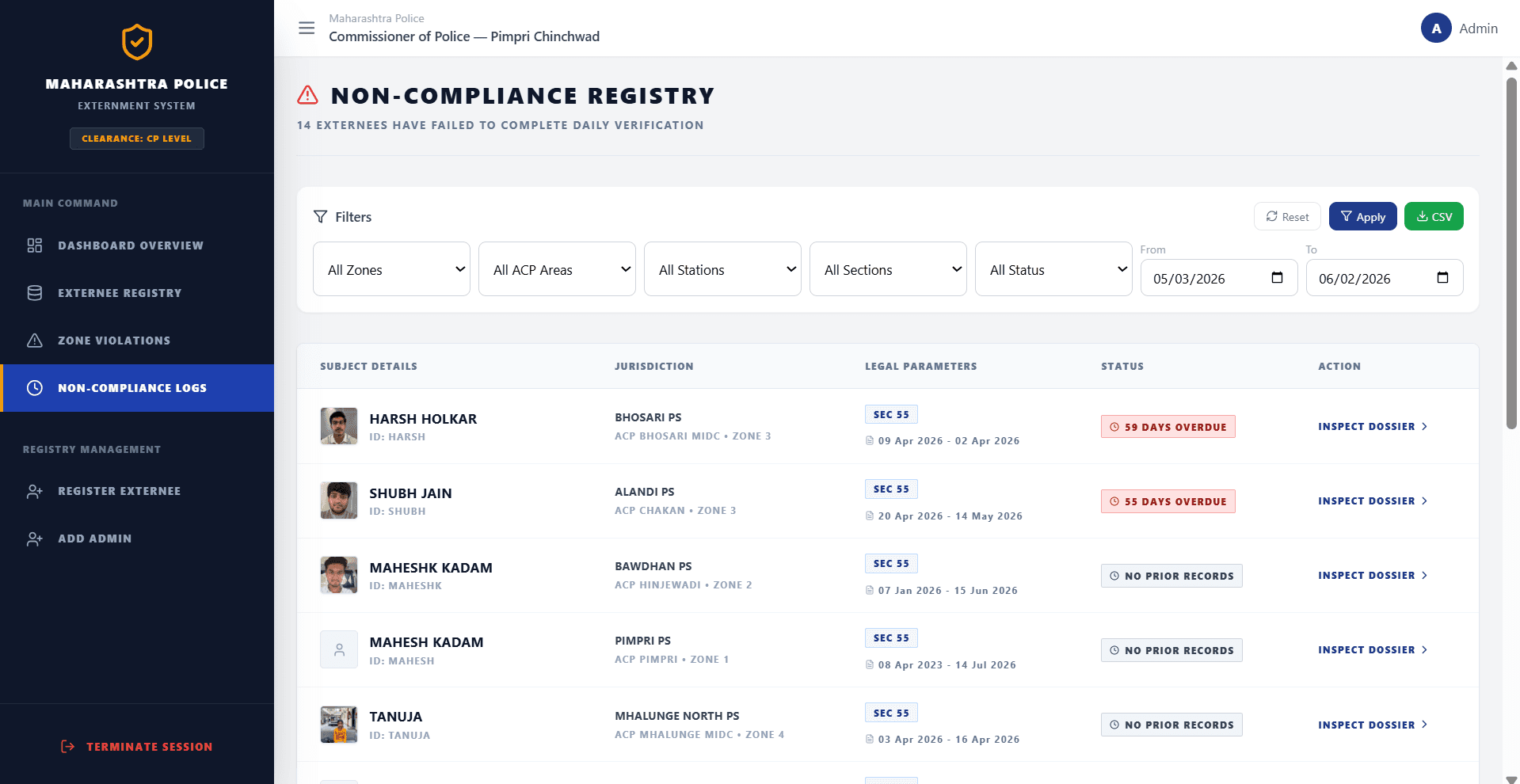1520x784 pixels.
Task: Open the All Status dropdown
Action: point(1053,269)
